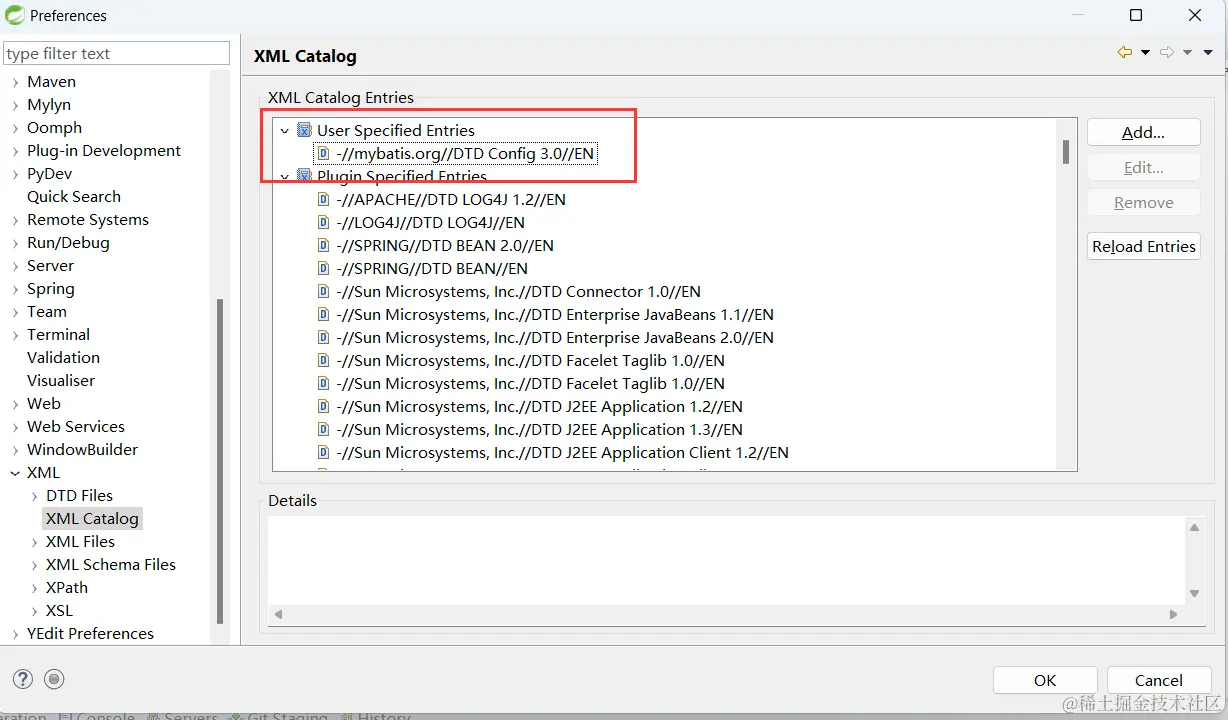This screenshot has height=720, width=1228.
Task: Collapse the User Specified Entries node
Action: [x=284, y=131]
